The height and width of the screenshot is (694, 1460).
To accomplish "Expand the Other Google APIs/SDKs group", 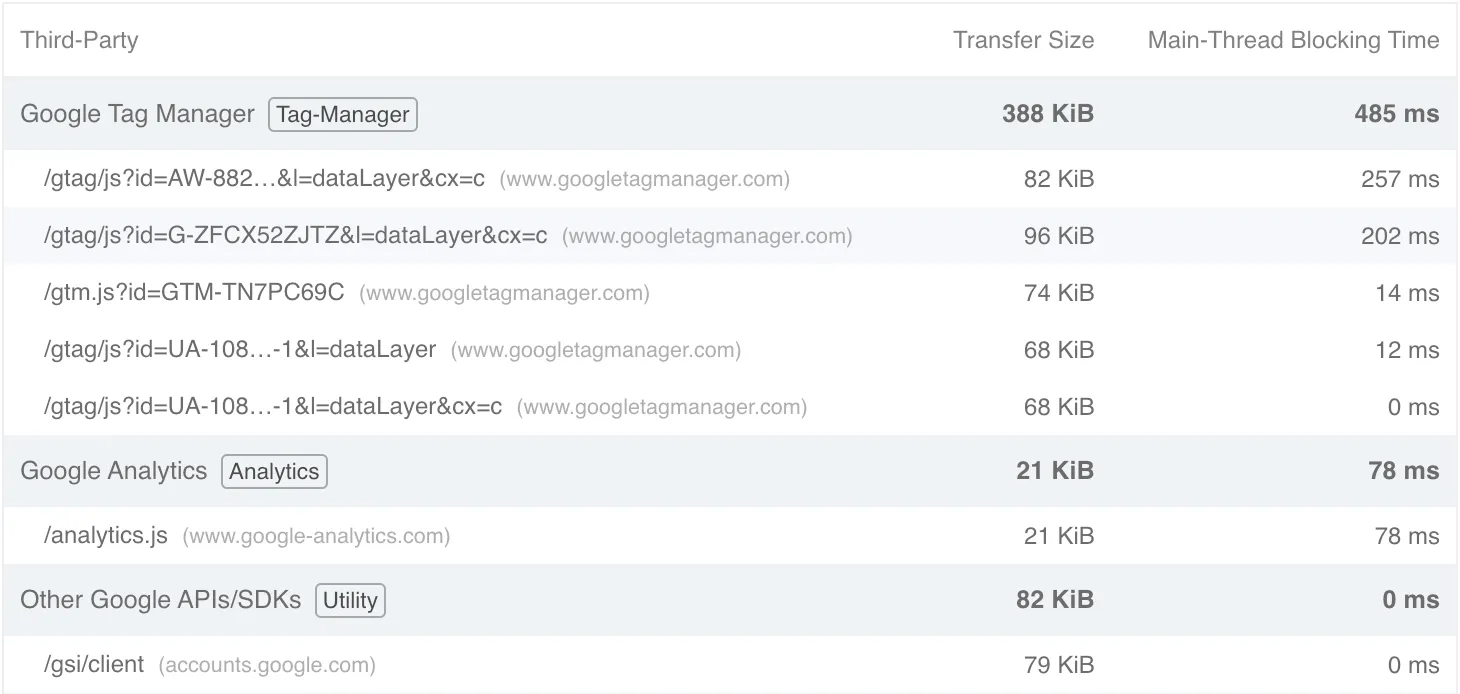I will click(x=160, y=600).
